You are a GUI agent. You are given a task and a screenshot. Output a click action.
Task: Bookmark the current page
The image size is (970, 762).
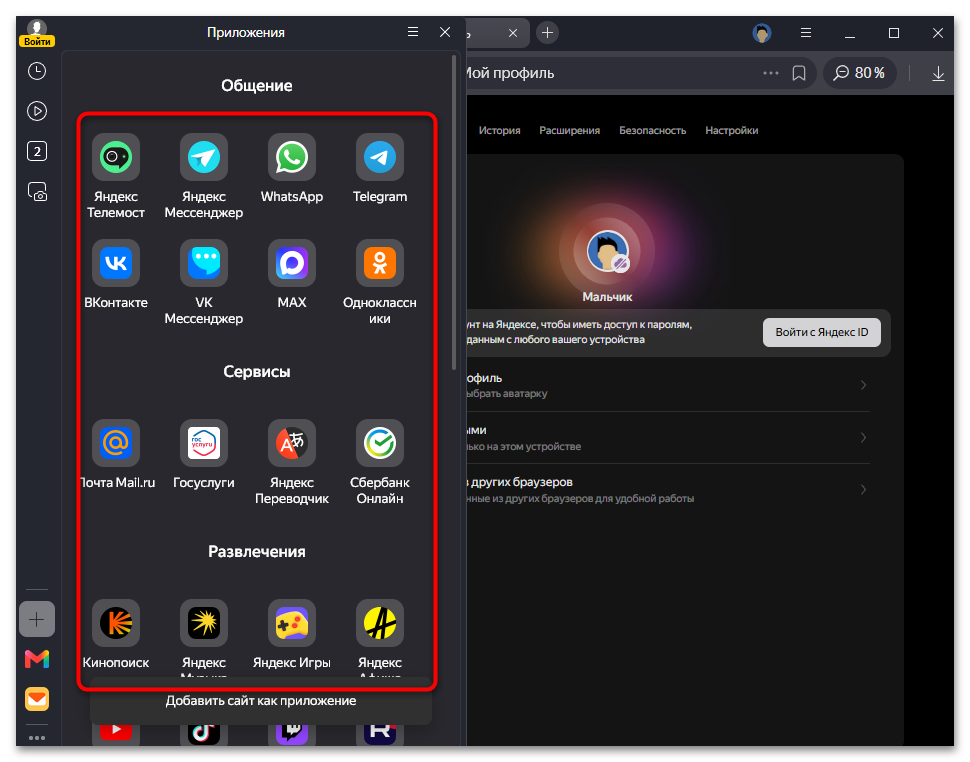click(x=799, y=74)
